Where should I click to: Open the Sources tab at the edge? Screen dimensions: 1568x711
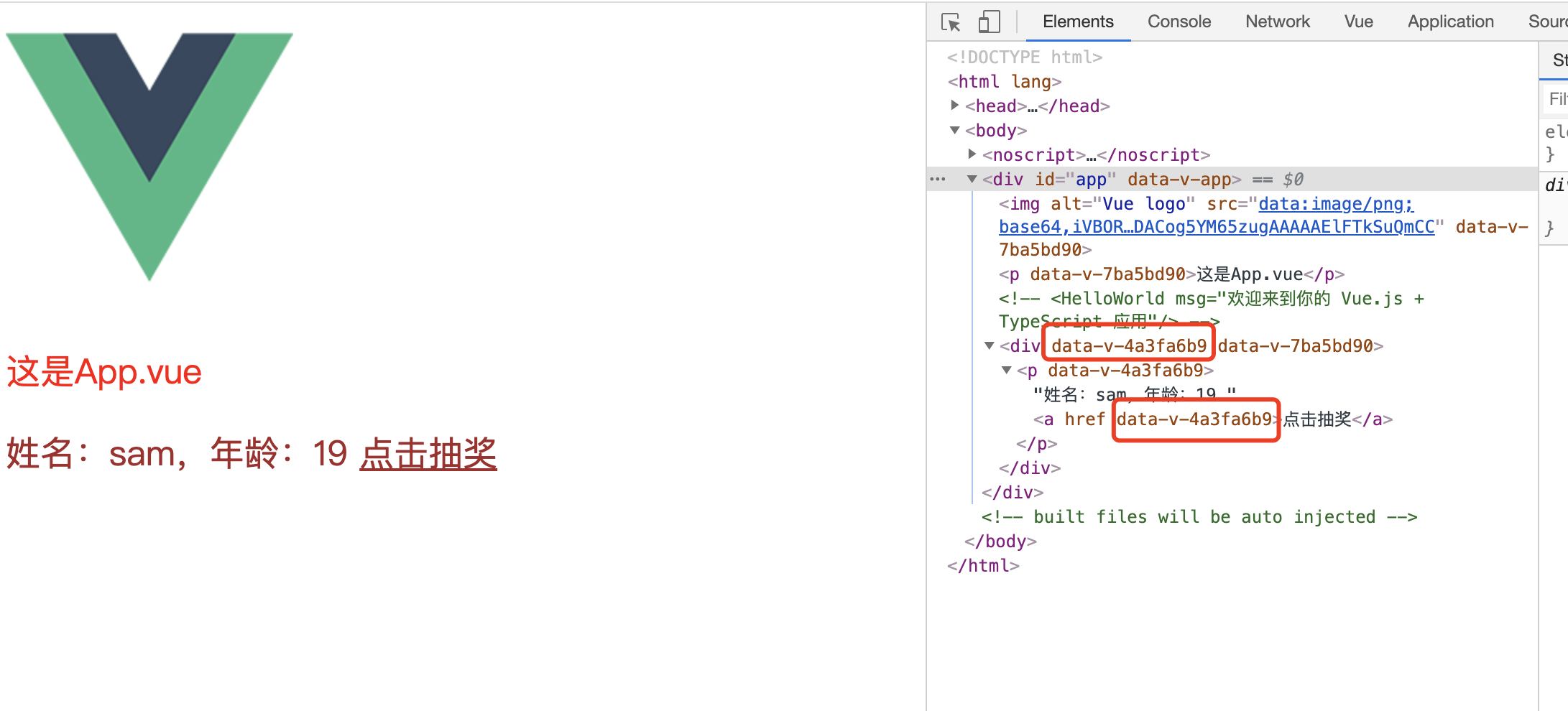(x=1547, y=22)
